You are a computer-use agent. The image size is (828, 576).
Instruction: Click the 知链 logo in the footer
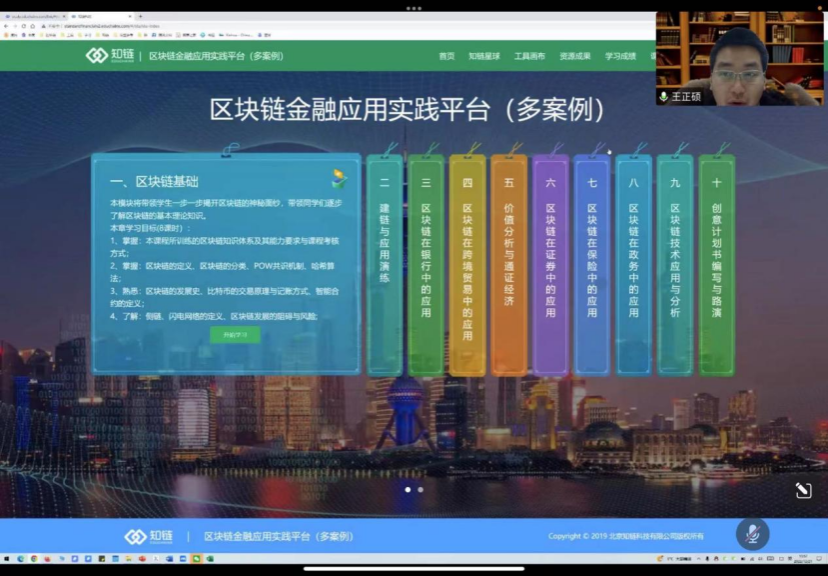point(149,537)
